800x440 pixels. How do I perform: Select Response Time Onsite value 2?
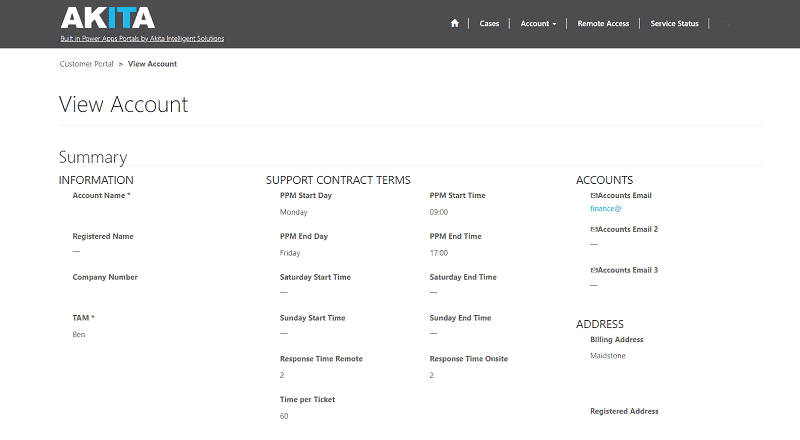tap(432, 375)
